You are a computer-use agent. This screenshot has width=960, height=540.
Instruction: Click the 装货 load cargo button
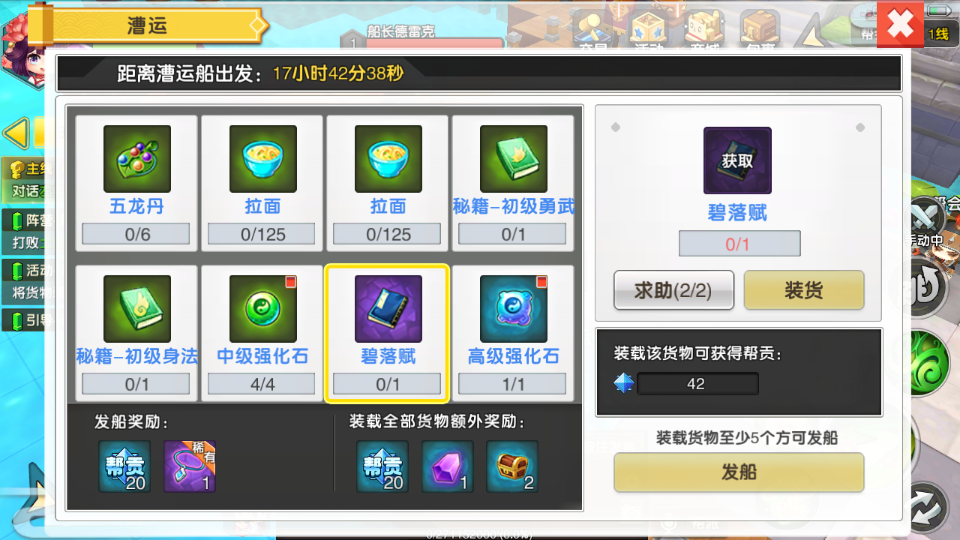[804, 290]
